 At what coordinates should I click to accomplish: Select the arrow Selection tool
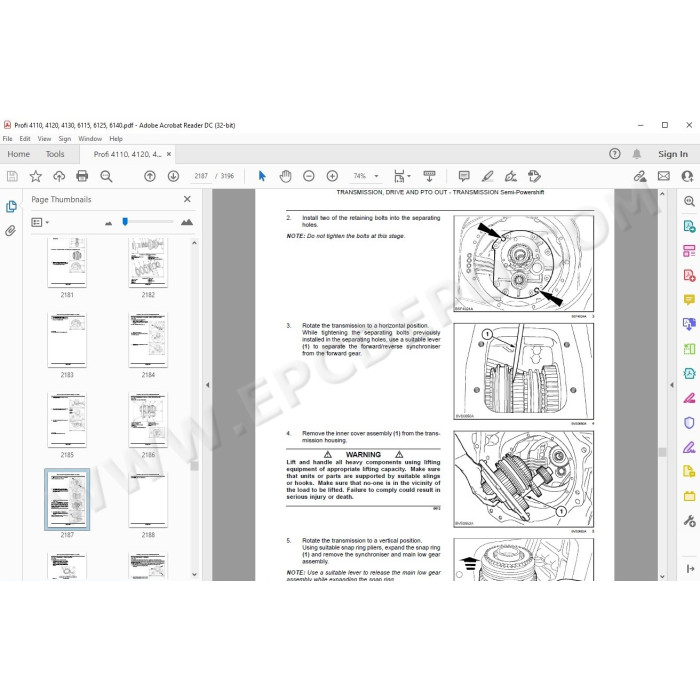point(262,176)
